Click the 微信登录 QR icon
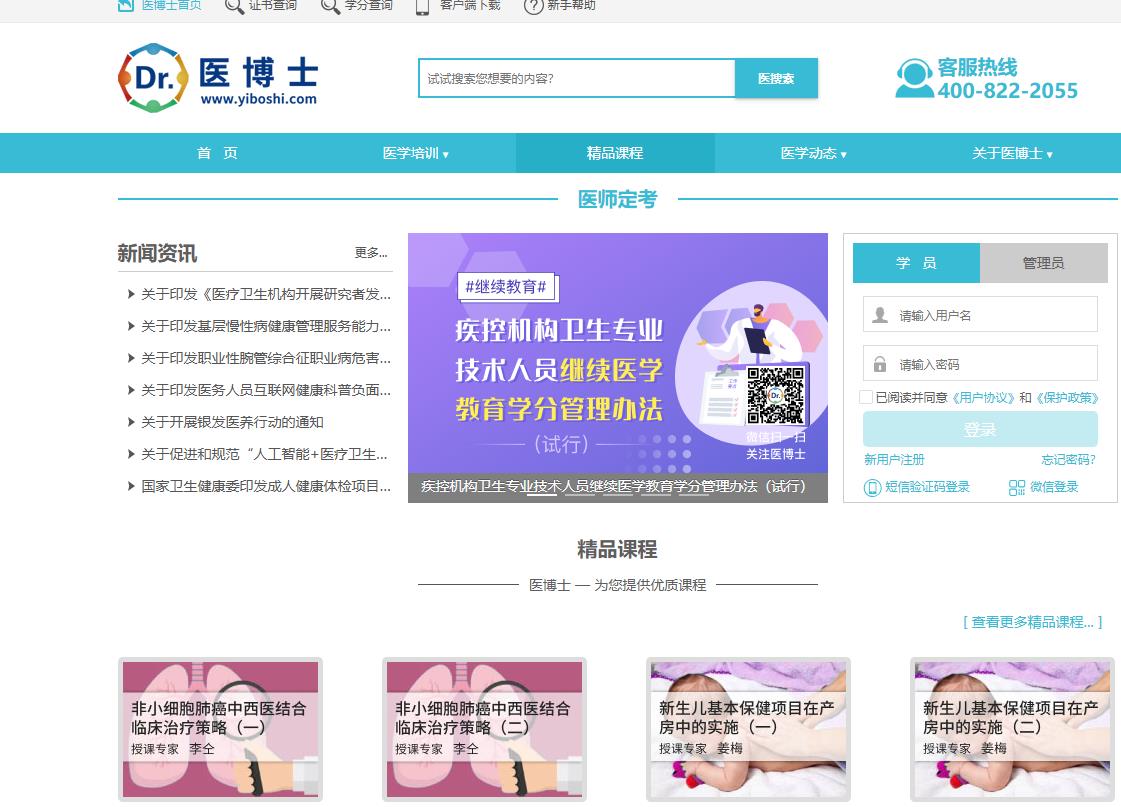Screen dimensions: 1121x807 click(1017, 487)
